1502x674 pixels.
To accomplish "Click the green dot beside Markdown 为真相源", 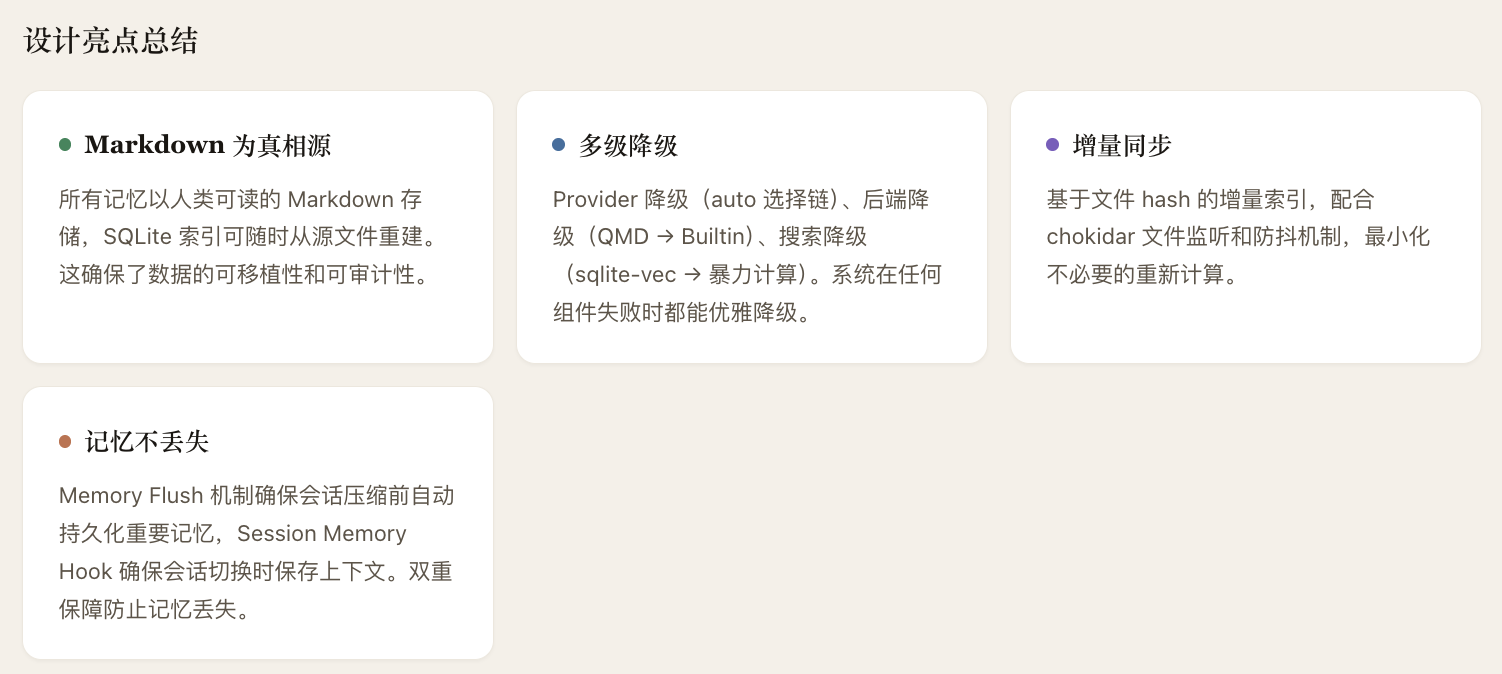I will tap(65, 145).
